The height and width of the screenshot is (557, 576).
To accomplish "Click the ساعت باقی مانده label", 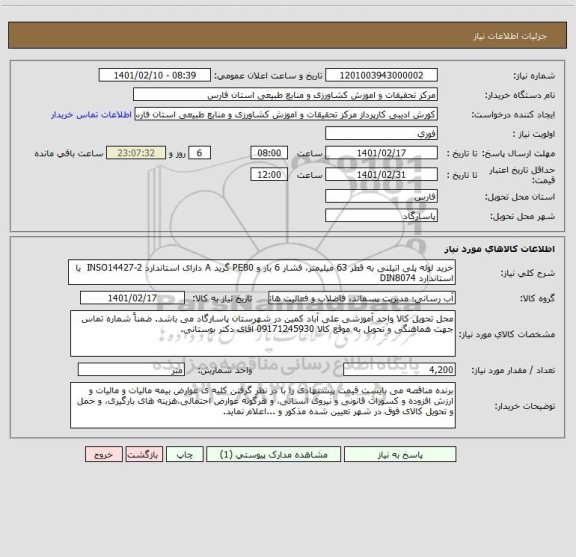I will [x=69, y=154].
